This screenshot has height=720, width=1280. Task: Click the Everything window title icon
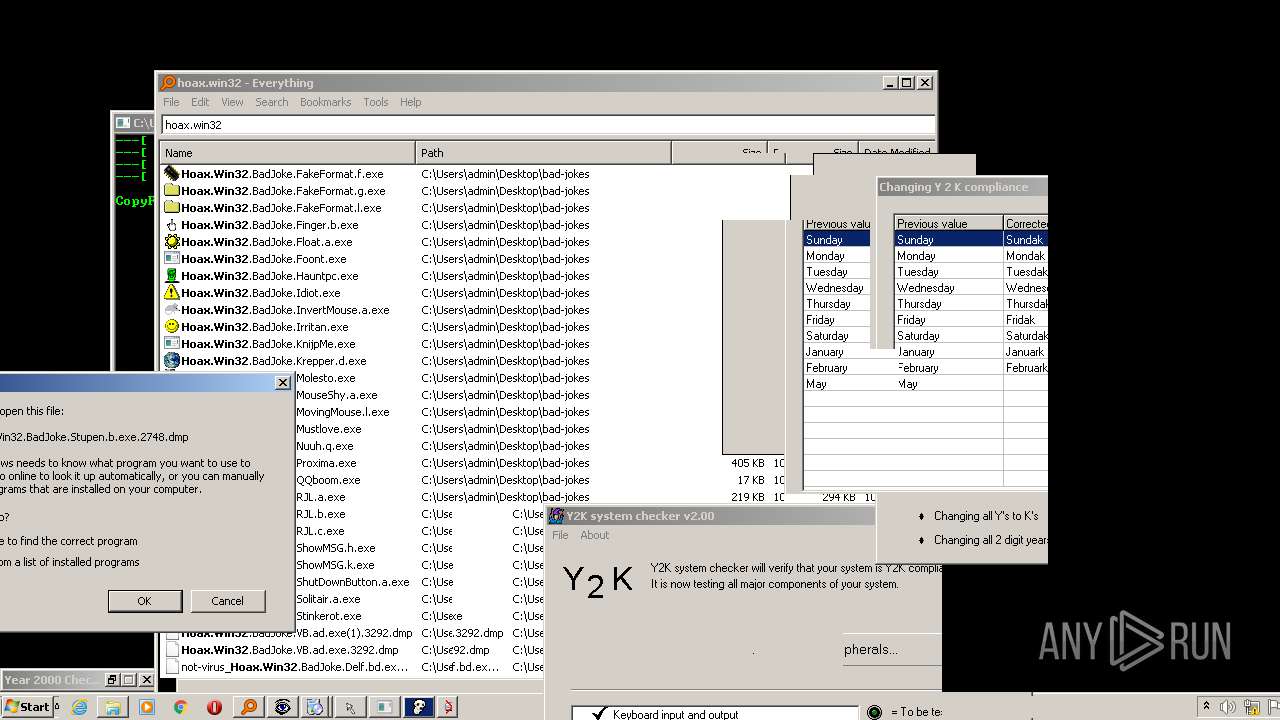pos(168,83)
